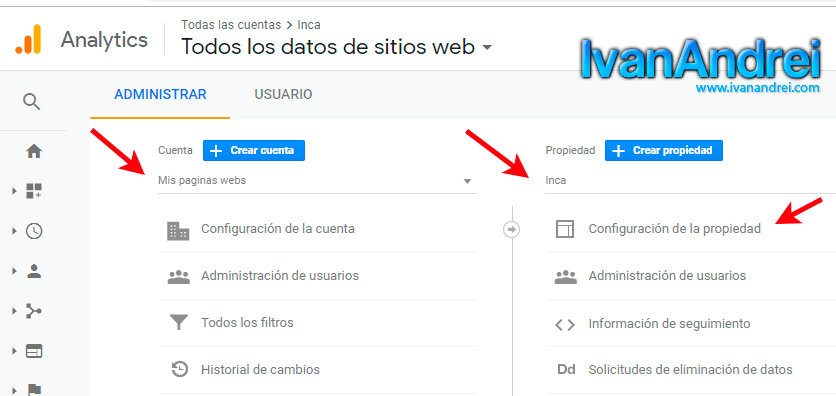836x396 pixels.
Task: Open the sidebar search icon
Action: [x=32, y=101]
